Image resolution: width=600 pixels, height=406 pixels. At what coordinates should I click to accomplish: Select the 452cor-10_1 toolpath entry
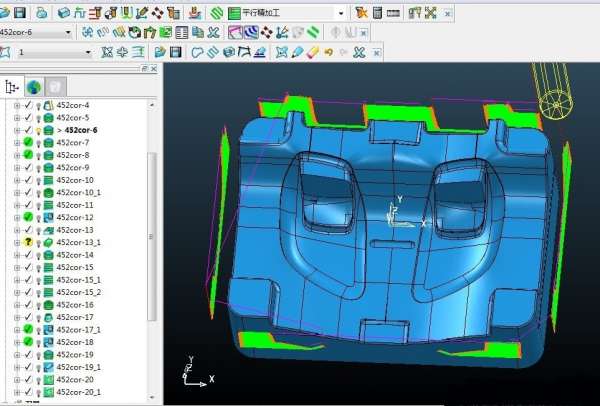point(78,192)
